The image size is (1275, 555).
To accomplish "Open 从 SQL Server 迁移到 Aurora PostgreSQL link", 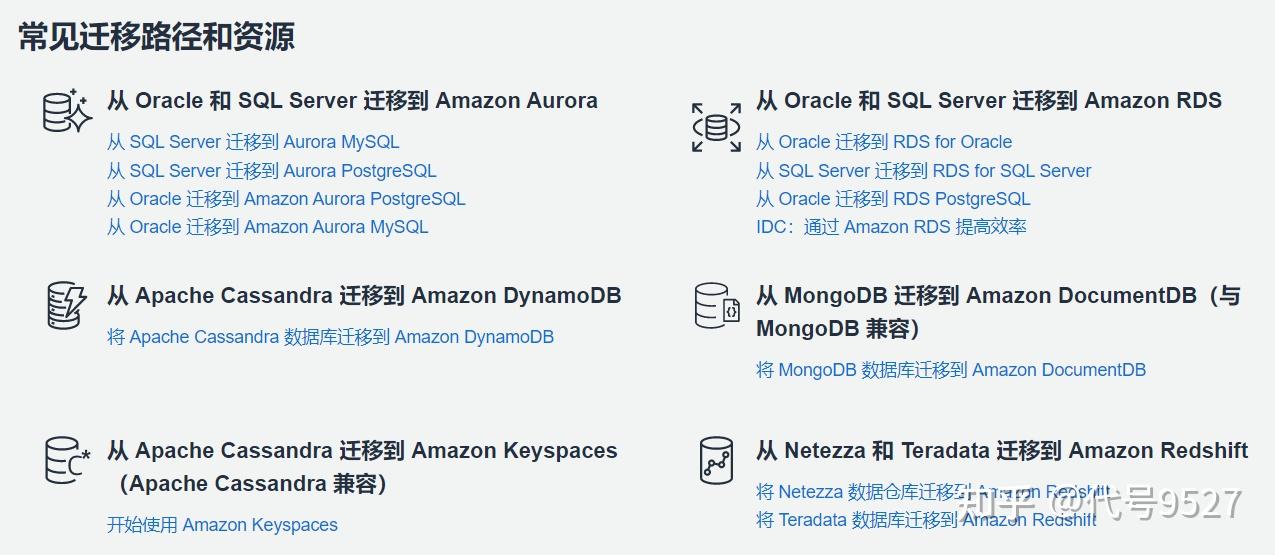I will point(272,171).
